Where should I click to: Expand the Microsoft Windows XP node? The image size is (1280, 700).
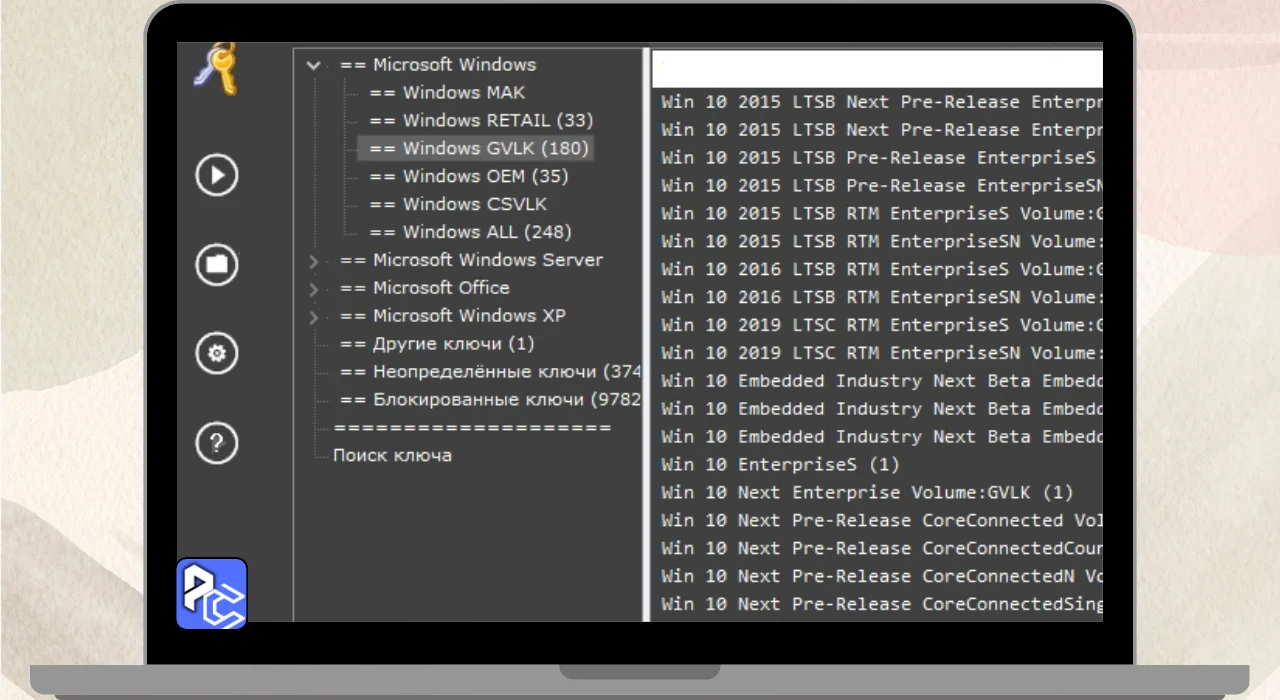[314, 317]
